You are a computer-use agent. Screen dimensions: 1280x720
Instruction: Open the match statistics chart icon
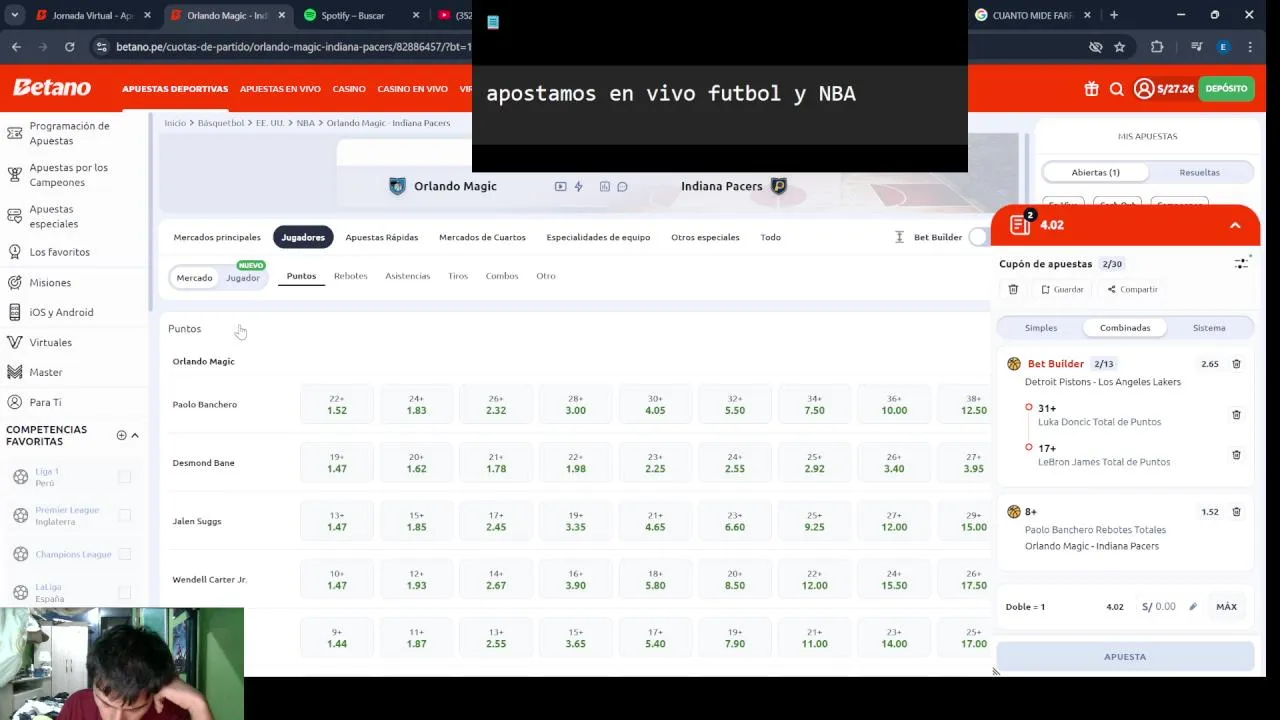(x=605, y=186)
